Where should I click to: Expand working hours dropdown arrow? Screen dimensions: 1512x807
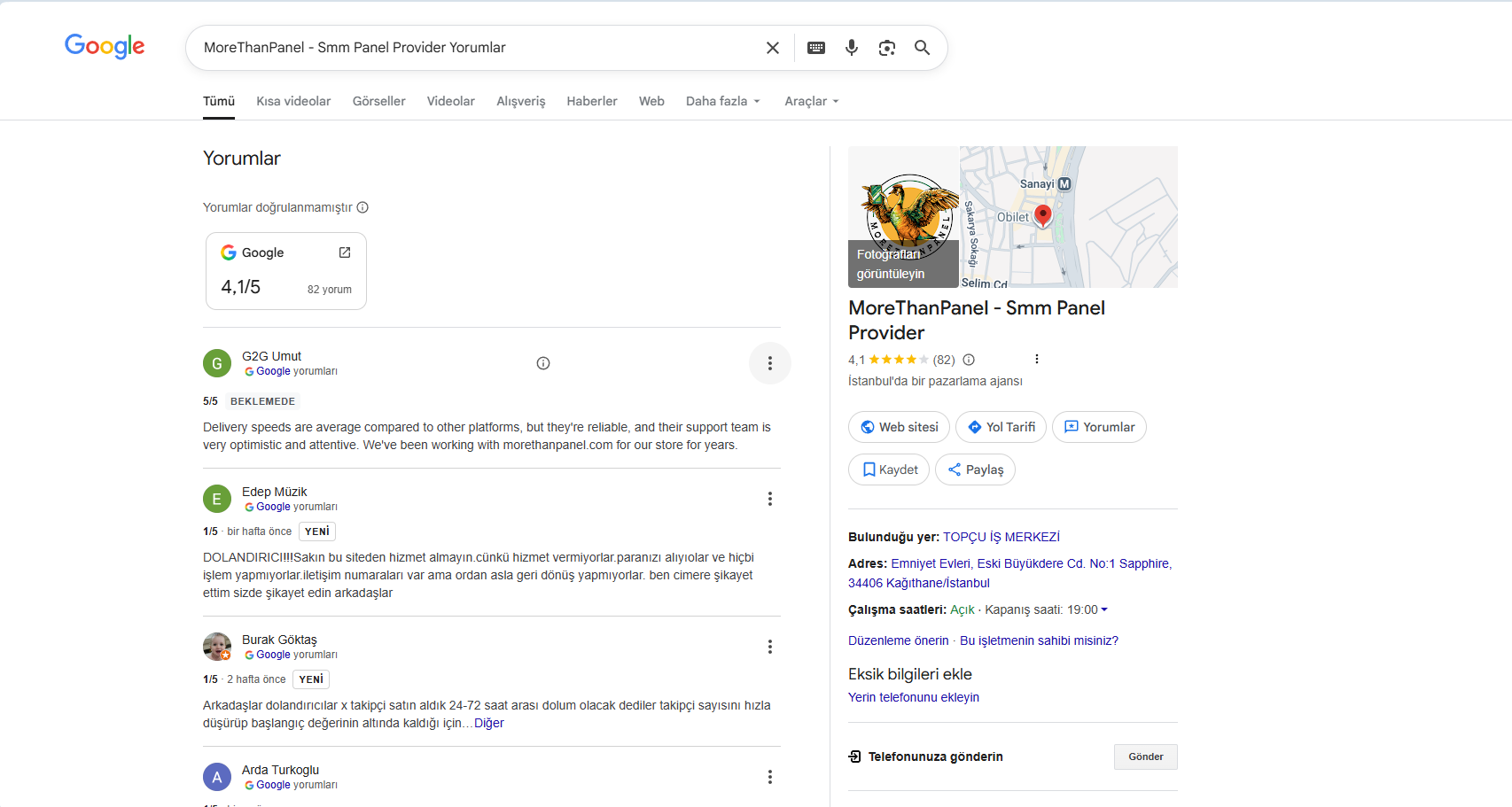[x=1104, y=609]
